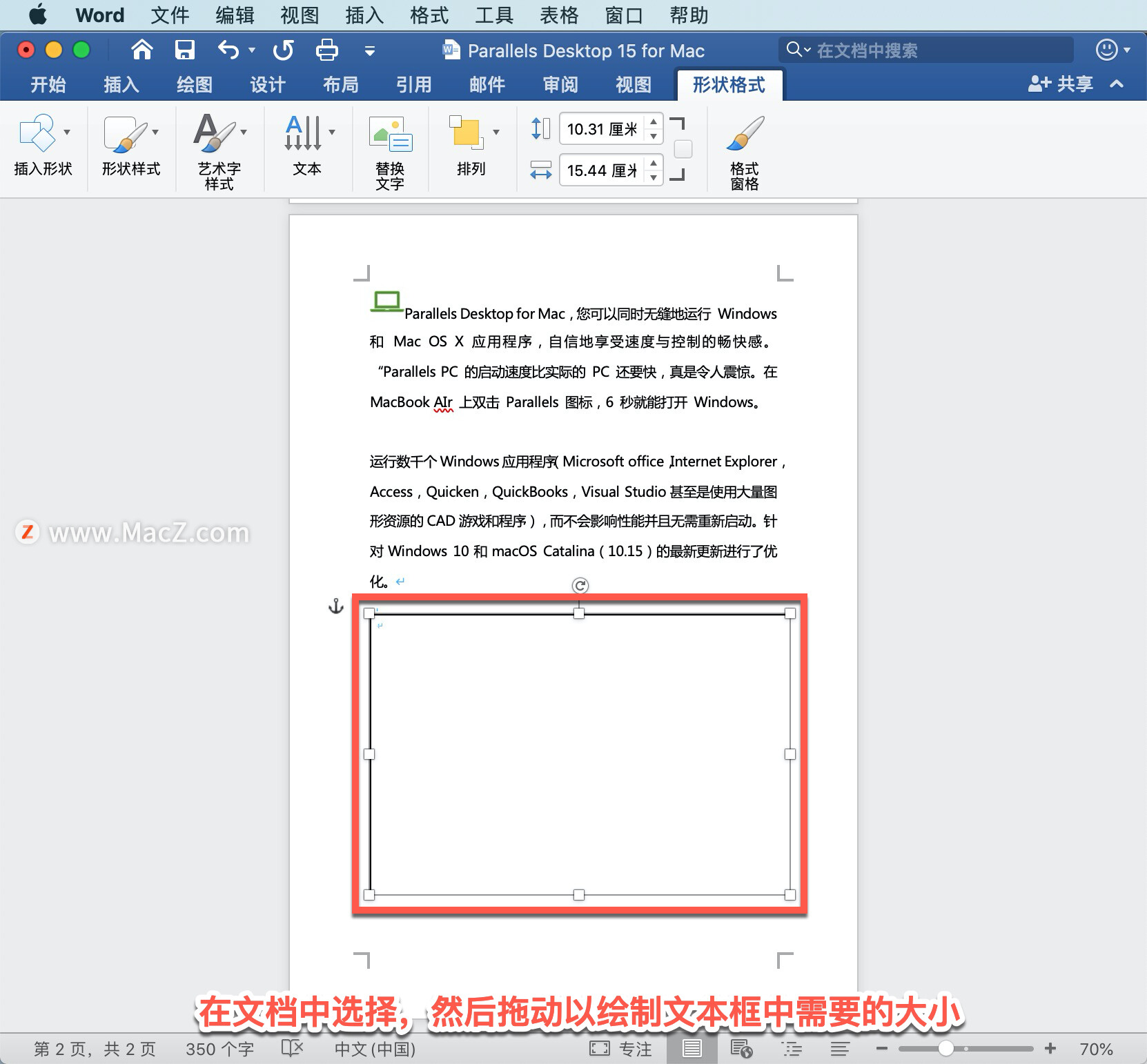Click the 排列 arrange icon
This screenshot has height=1064, width=1147.
coord(467,132)
